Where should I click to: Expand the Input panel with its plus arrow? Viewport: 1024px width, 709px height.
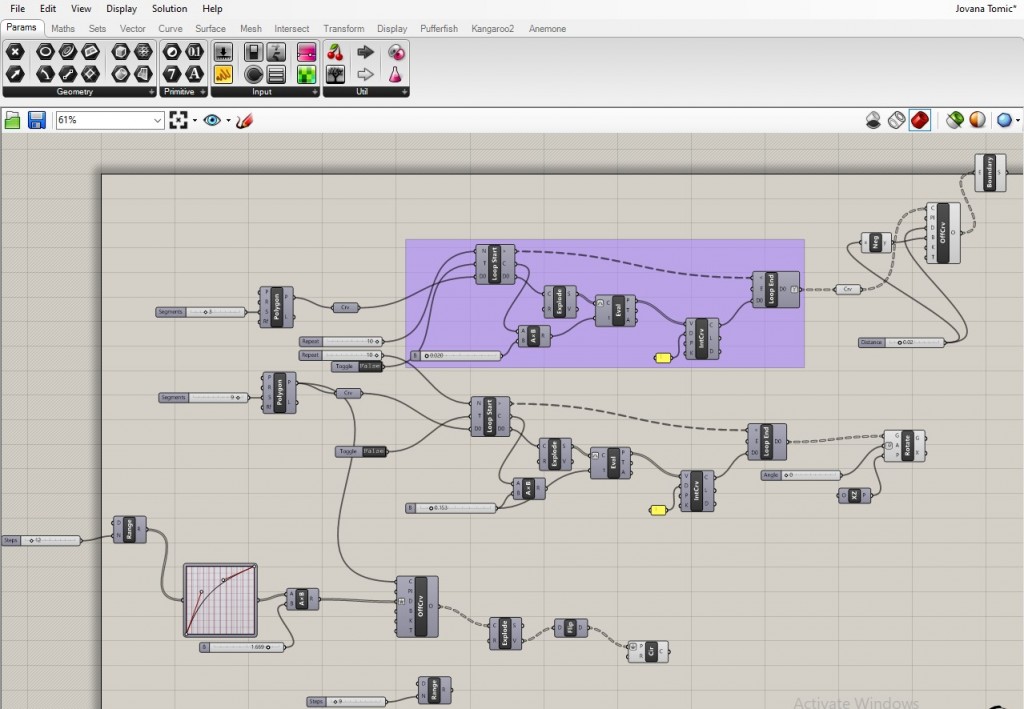coord(313,92)
